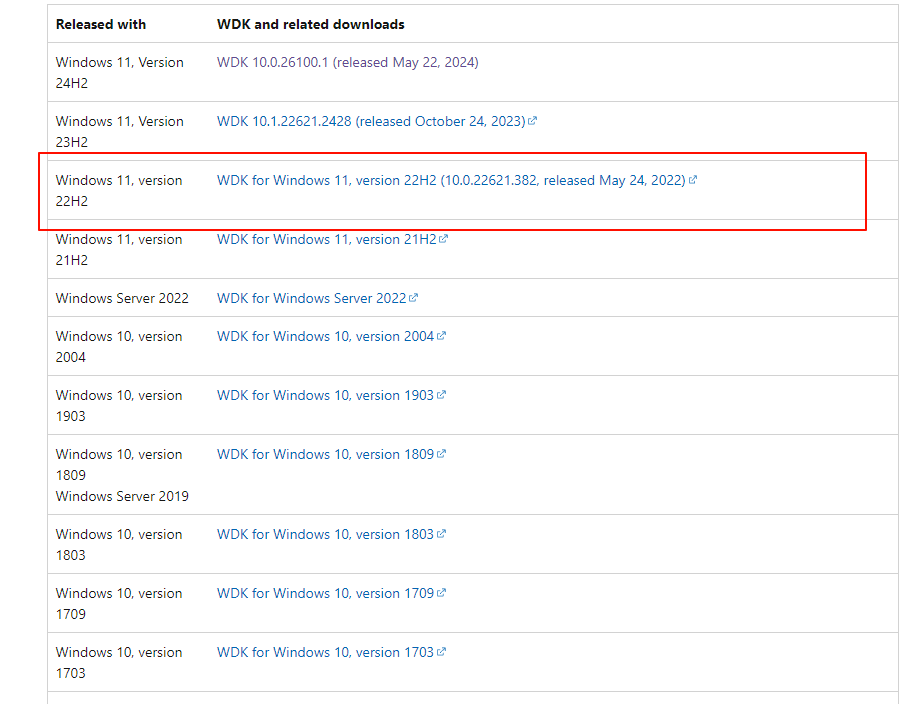The width and height of the screenshot is (903, 704).
Task: Open WDK 10.1.22621.2428 released October 24, 2023
Action: [371, 122]
